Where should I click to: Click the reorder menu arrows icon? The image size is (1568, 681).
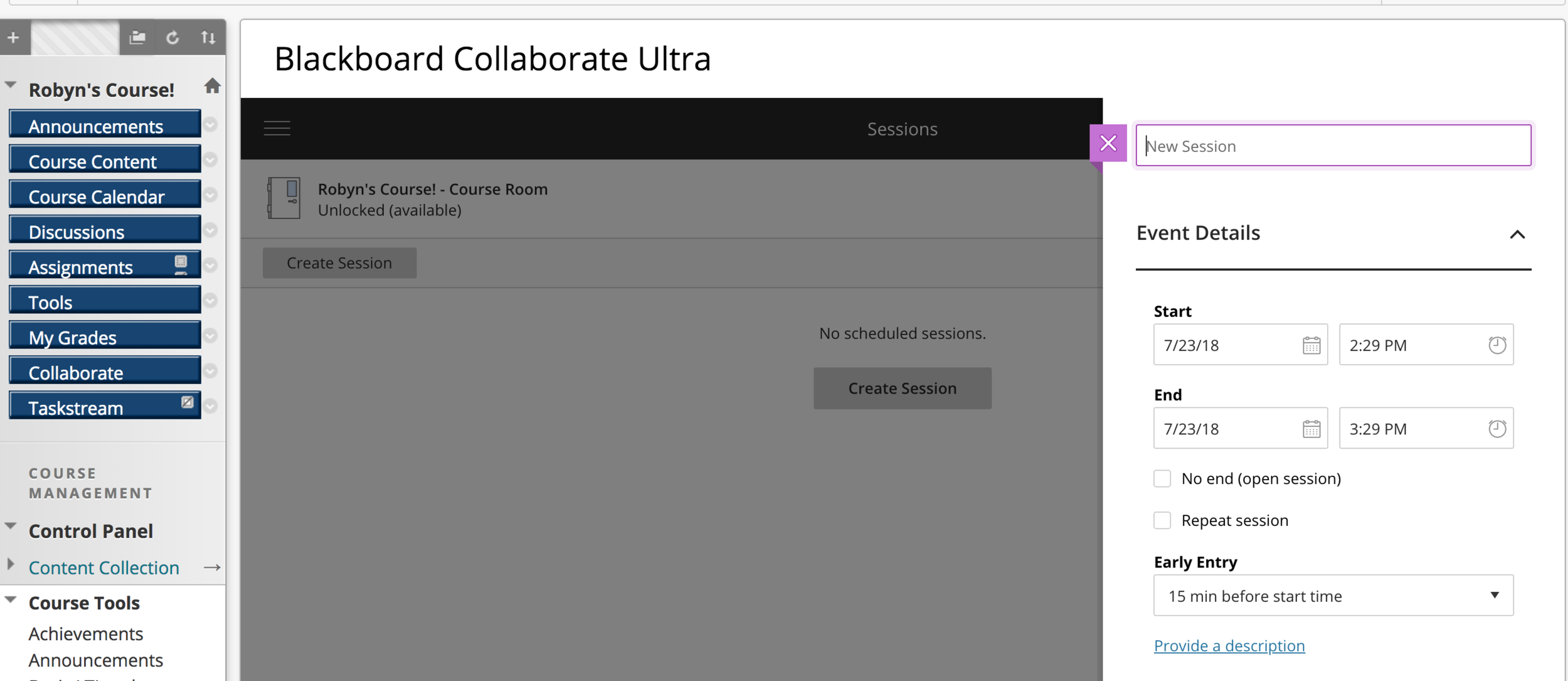(208, 38)
